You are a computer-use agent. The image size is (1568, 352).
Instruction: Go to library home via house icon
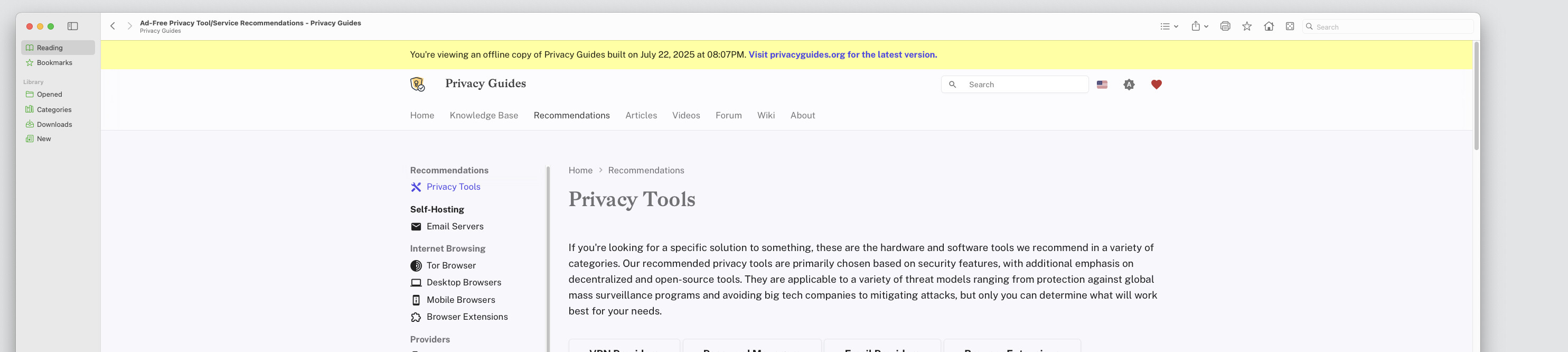coord(1269,26)
